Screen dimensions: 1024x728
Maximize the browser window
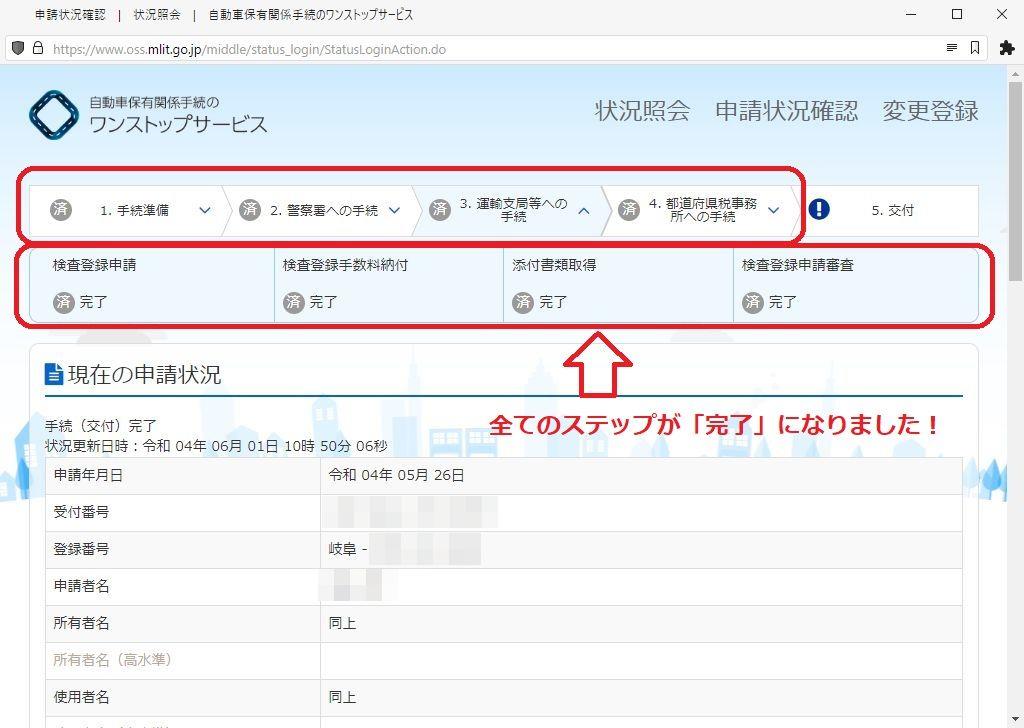click(x=957, y=14)
